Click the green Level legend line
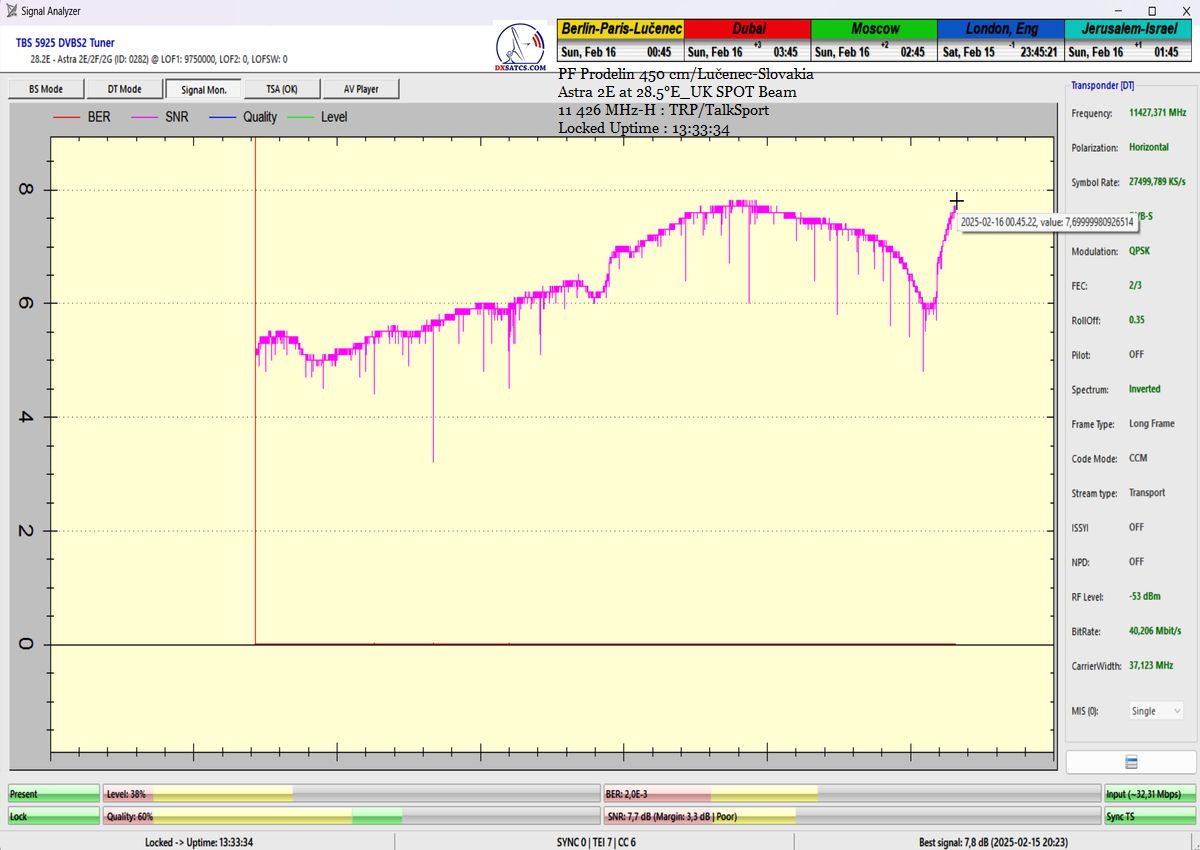Screen dimensions: 1200x850 pyautogui.click(x=300, y=117)
